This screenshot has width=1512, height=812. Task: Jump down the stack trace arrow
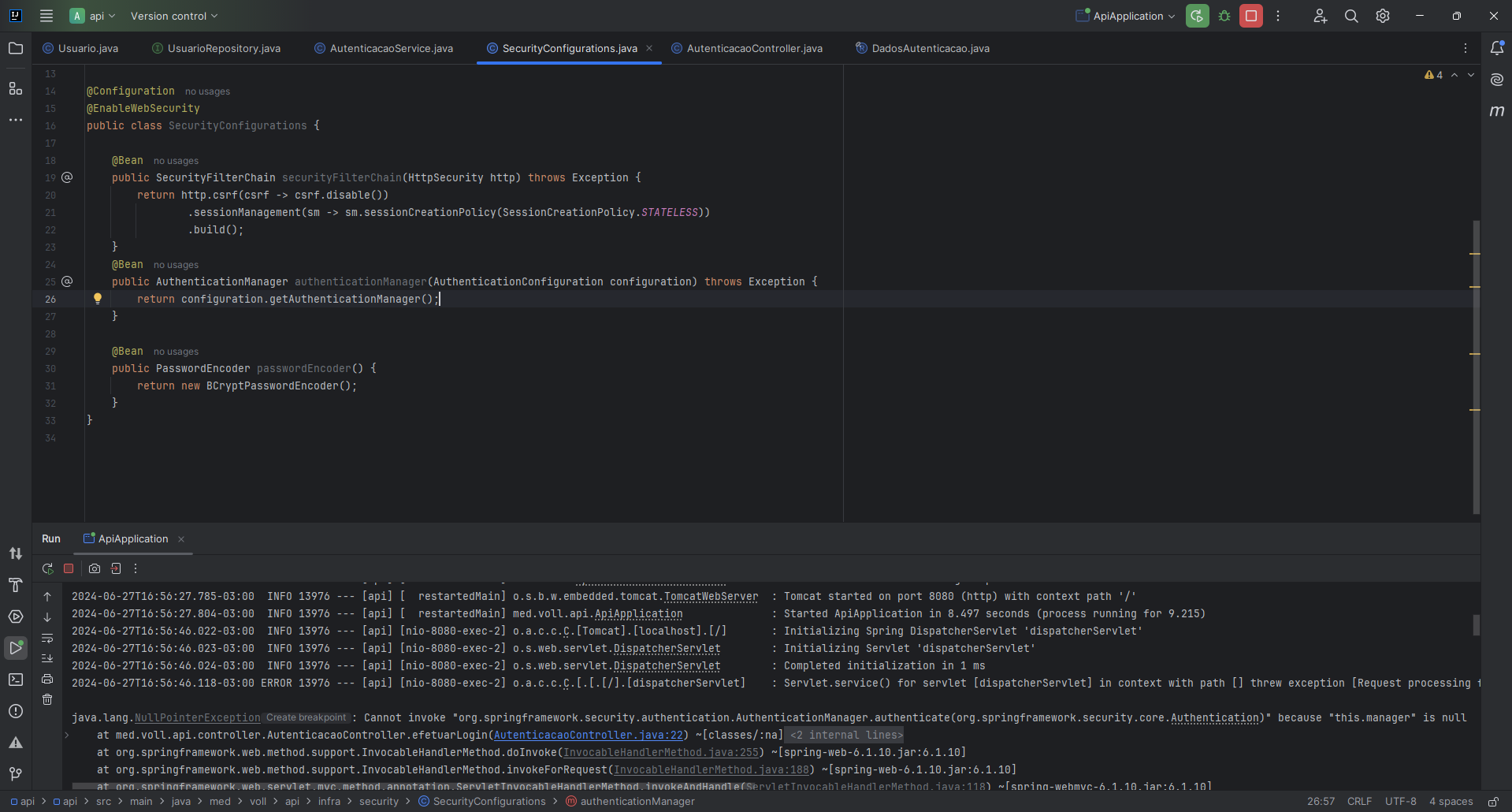tap(47, 617)
